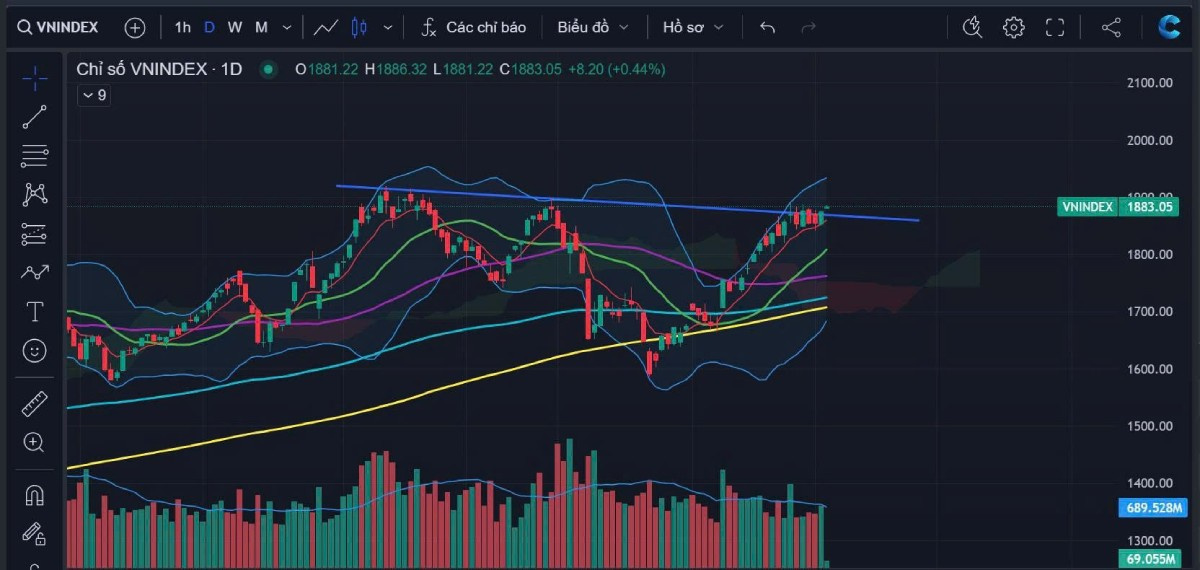Image resolution: width=1200 pixels, height=570 pixels.
Task: Select the Fibonacci retracement tool
Action: pyautogui.click(x=34, y=156)
